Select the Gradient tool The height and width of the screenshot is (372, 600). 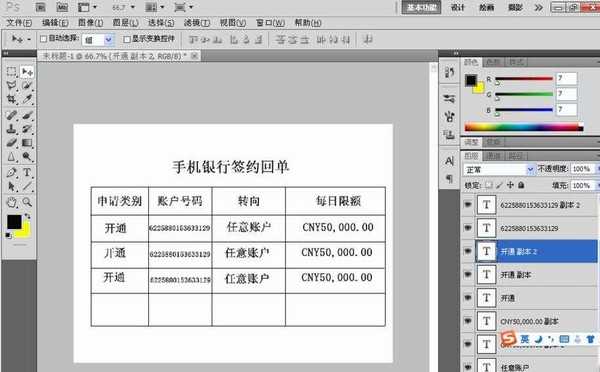tap(27, 143)
